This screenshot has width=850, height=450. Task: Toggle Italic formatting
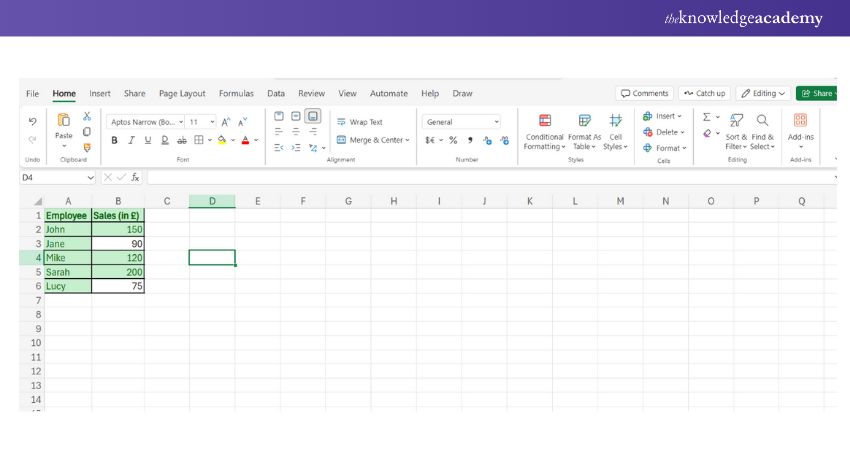coord(131,141)
